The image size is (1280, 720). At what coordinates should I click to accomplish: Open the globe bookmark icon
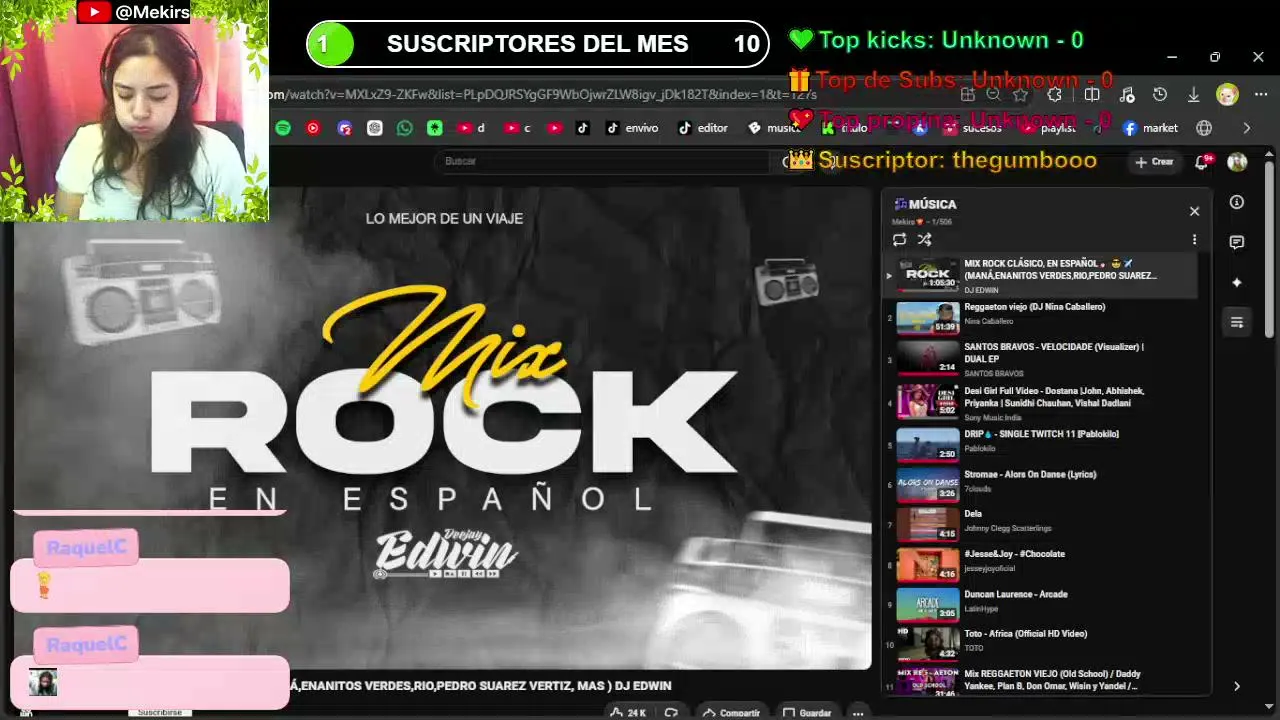(1204, 128)
